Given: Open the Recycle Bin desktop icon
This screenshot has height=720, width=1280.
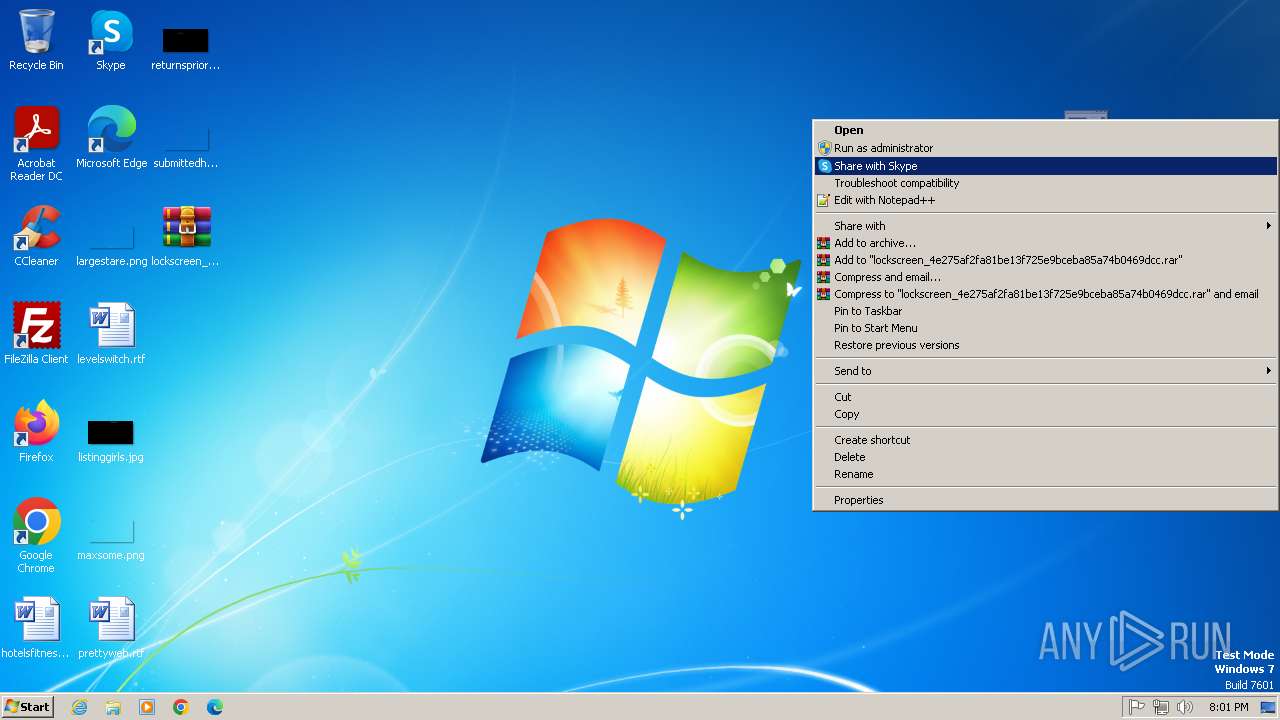Looking at the screenshot, I should (36, 40).
